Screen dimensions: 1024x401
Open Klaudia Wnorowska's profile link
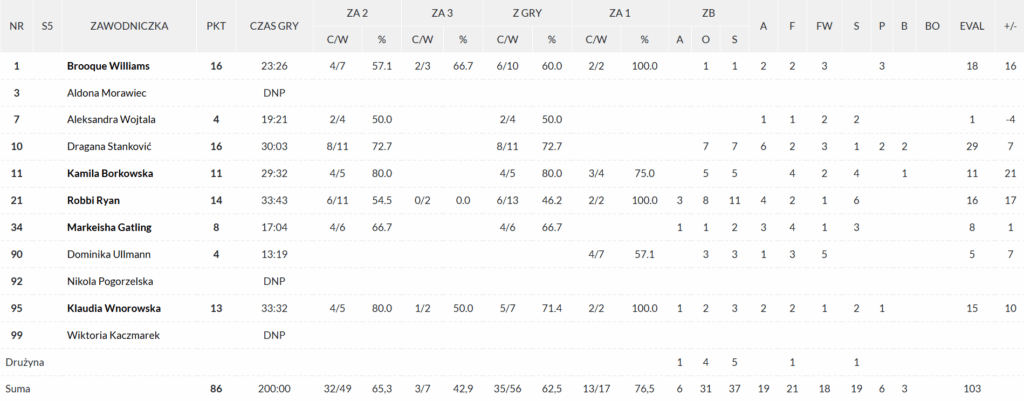pos(114,308)
